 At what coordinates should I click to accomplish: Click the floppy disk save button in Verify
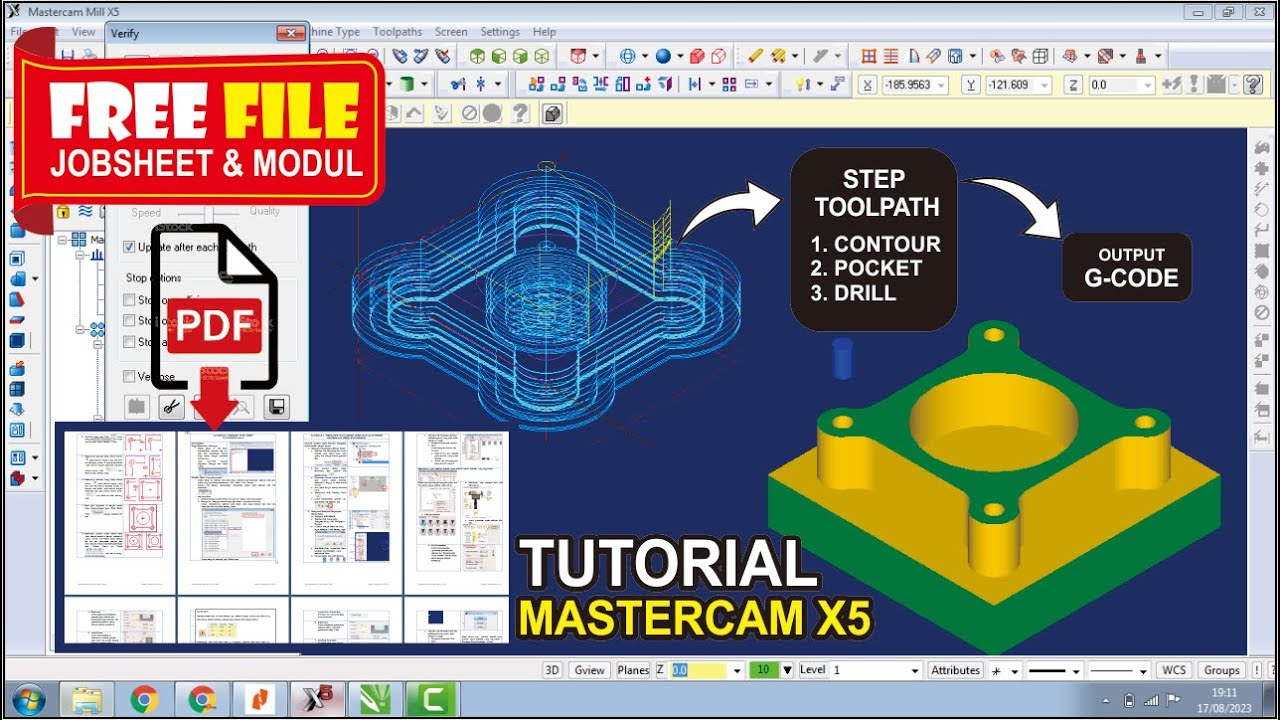coord(277,406)
